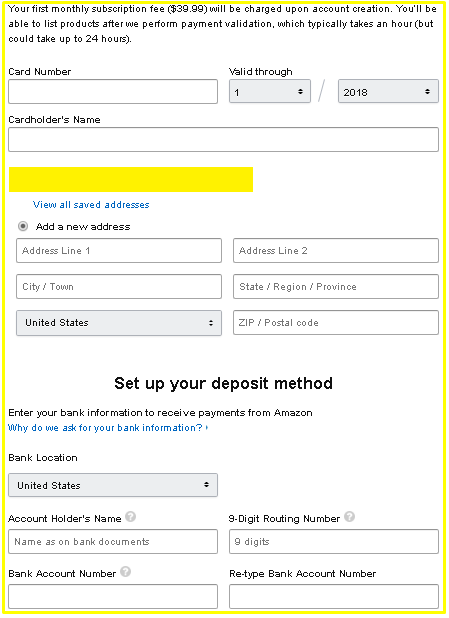The image size is (449, 618).
Task: Open View all saved addresses link
Action: pos(91,205)
